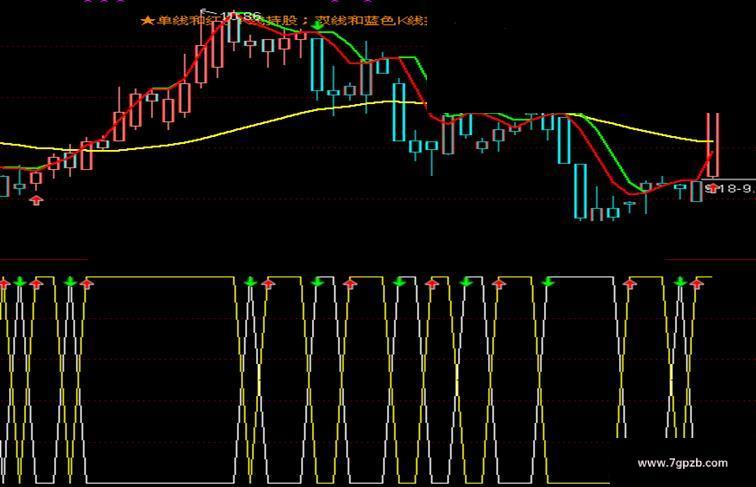Screen dimensions: 756x487
Task: Click the last red arrow in the indicator pane
Action: pos(696,284)
